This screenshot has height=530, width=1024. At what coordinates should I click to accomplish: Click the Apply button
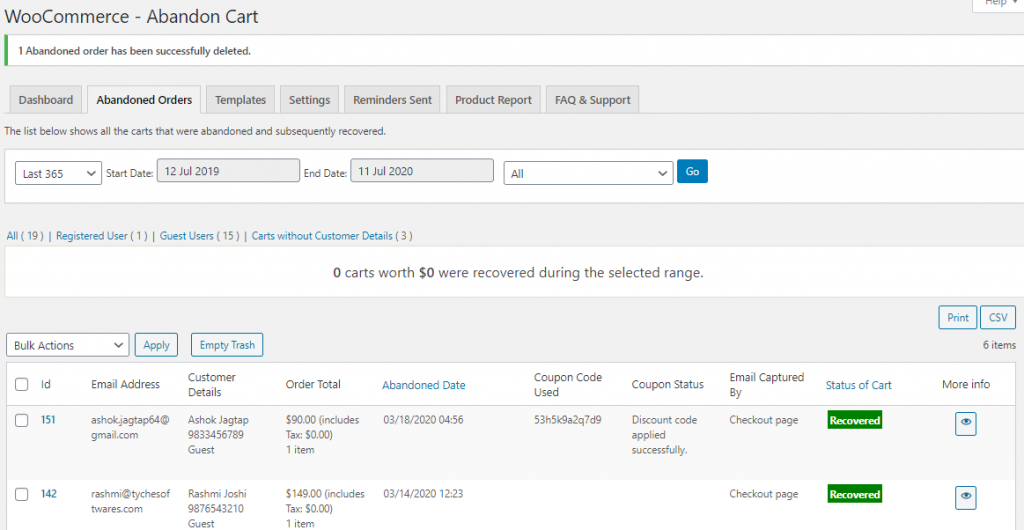click(156, 345)
